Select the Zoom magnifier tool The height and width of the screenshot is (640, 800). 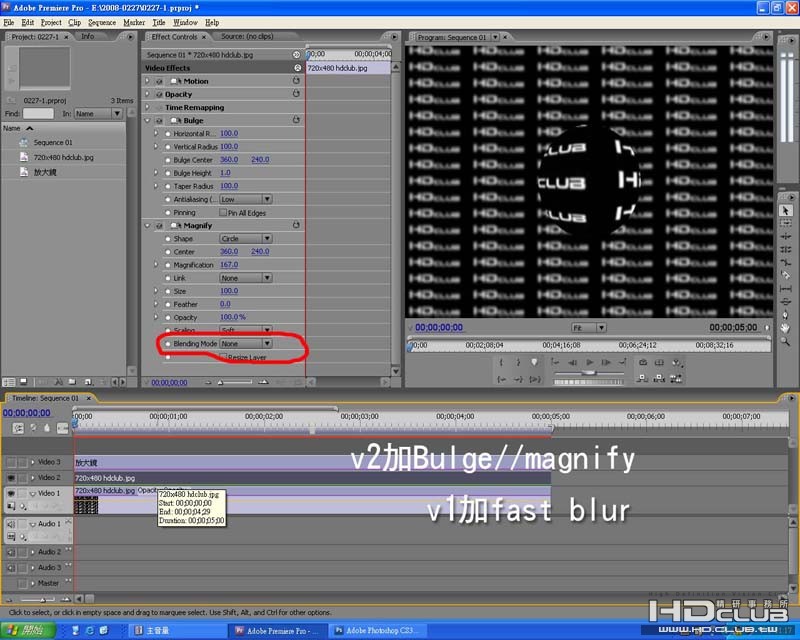[x=785, y=341]
